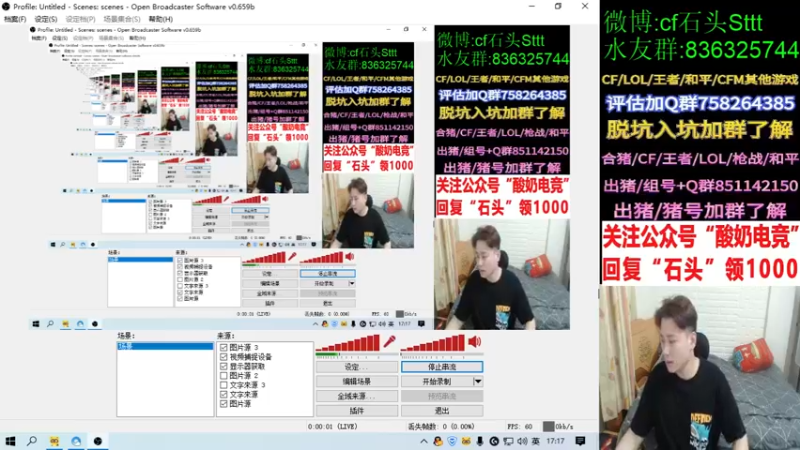Open the yellow app icon in taskbar
The height and width of the screenshot is (450, 800).
(54, 441)
